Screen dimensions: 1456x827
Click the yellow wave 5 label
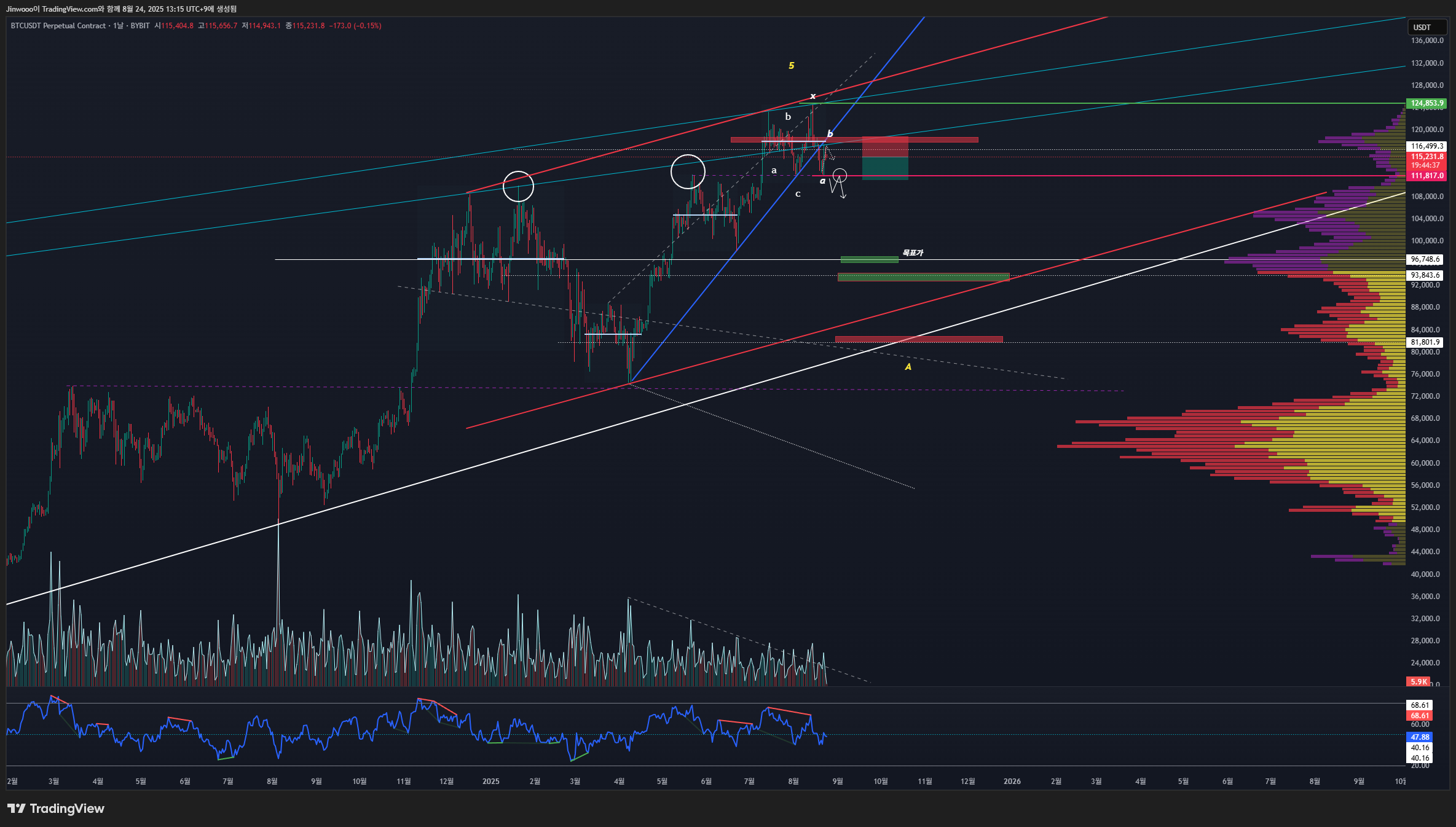792,66
